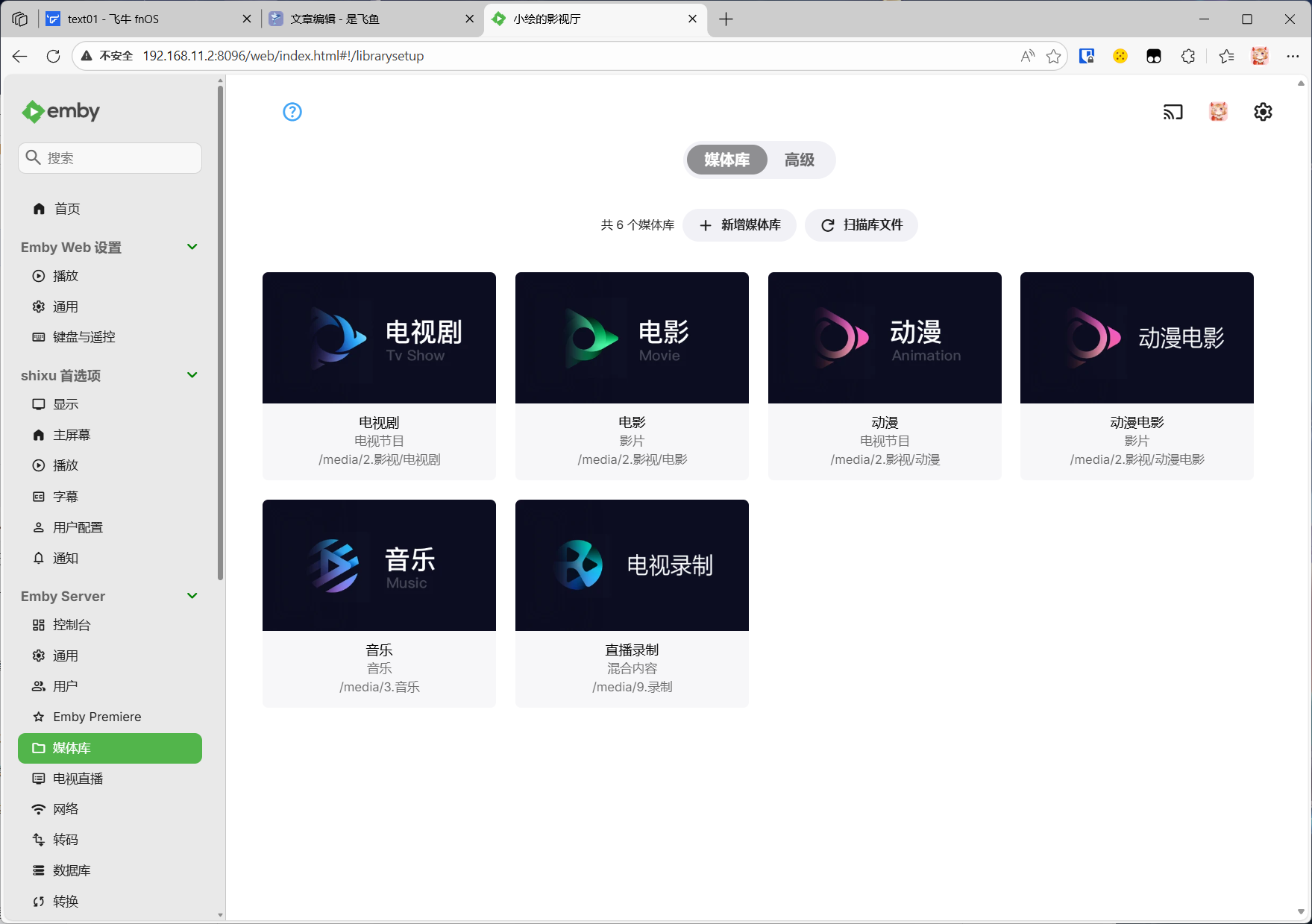Viewport: 1312px width, 924px height.
Task: Switch to the 高级 tab
Action: tap(799, 160)
